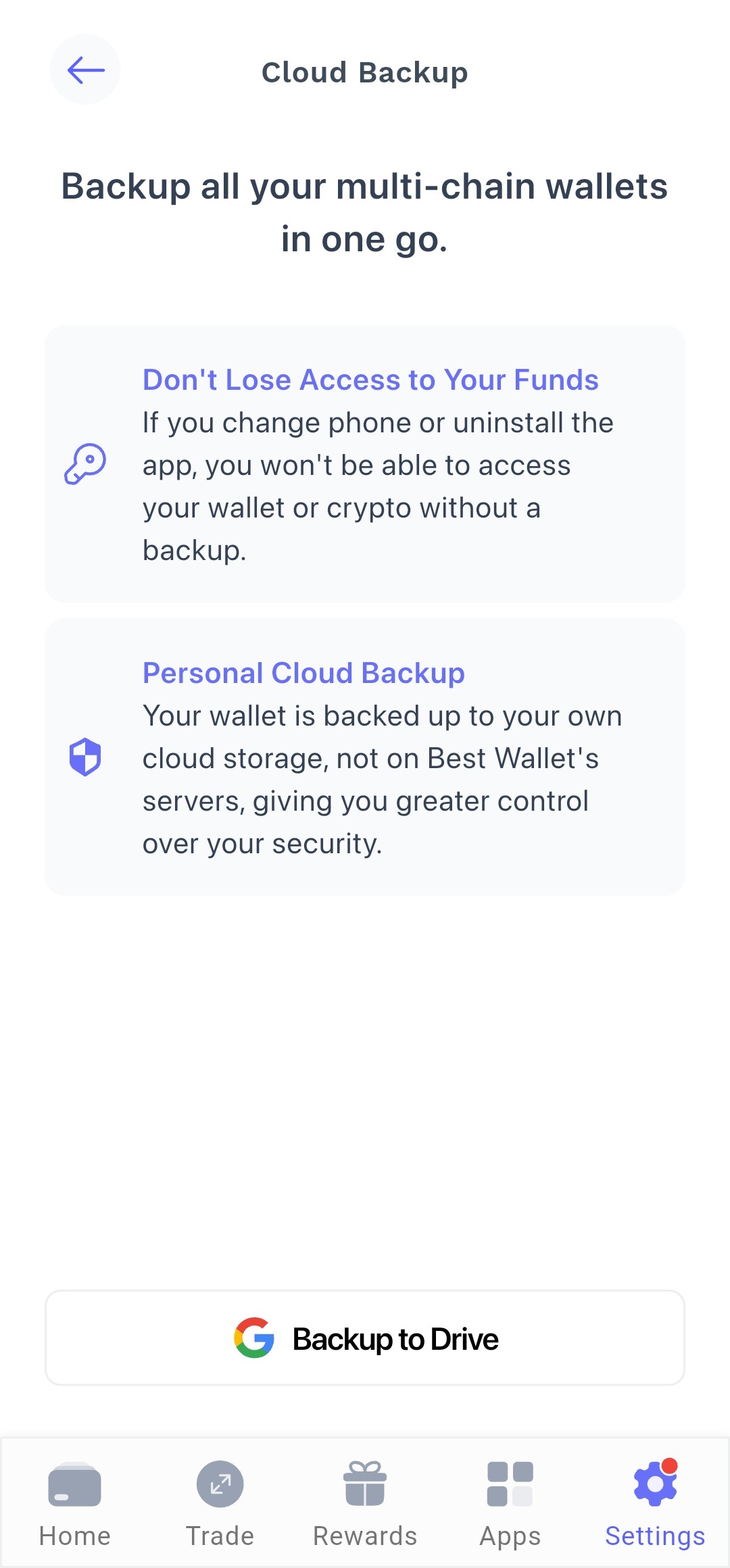Tap the Google logo icon
The height and width of the screenshot is (1568, 730).
(x=254, y=1338)
